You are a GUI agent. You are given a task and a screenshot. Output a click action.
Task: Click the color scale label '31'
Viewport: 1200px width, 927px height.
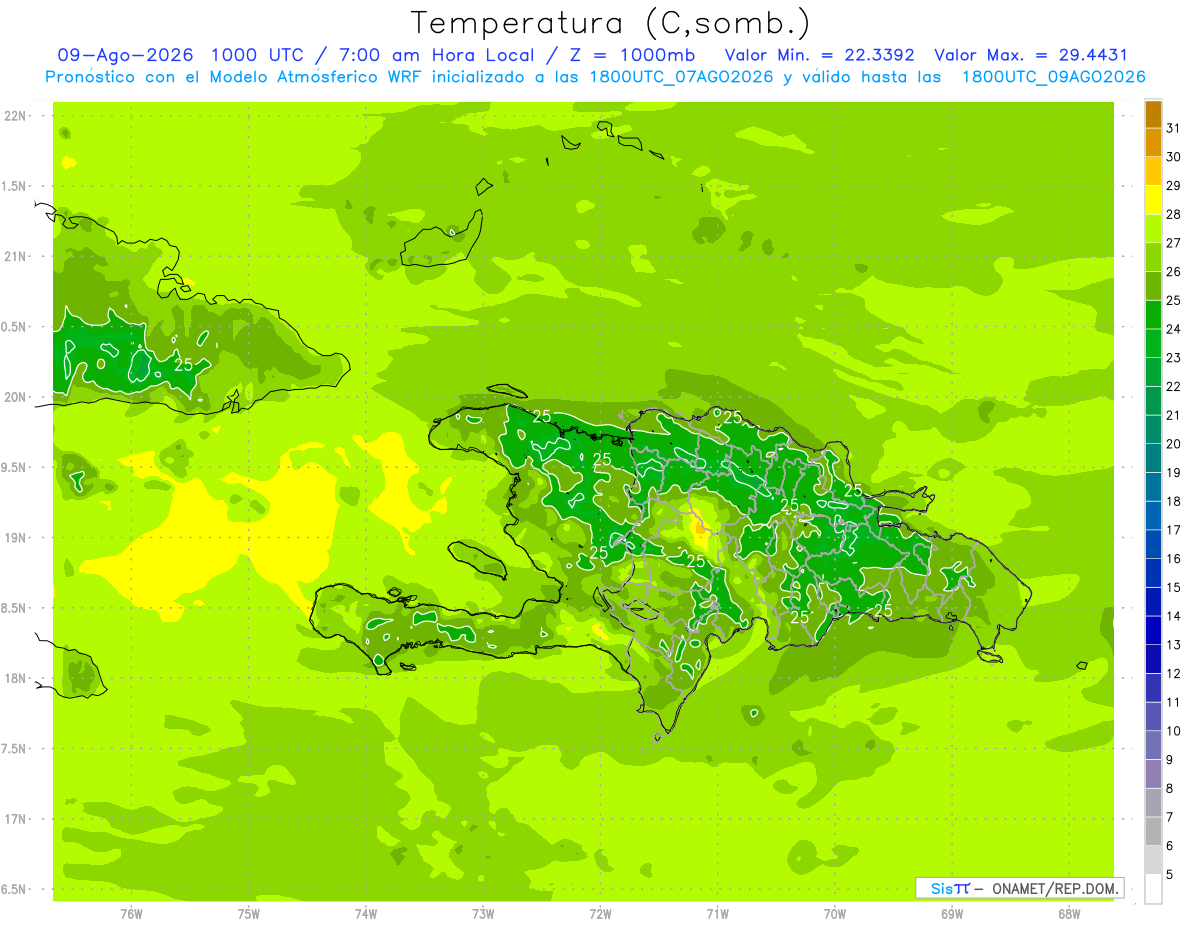click(1174, 128)
